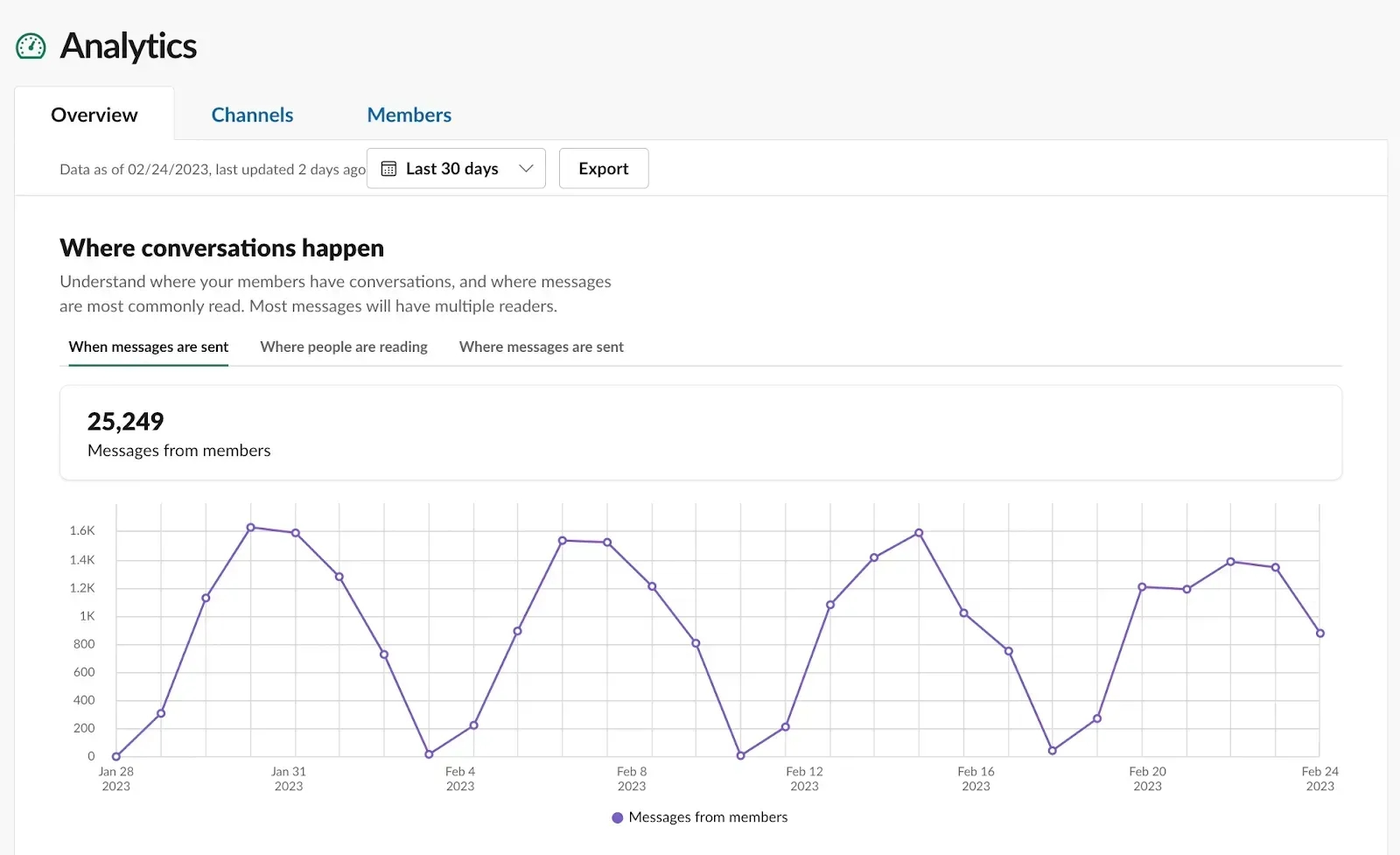Open the Members tab
Viewport: 1400px width, 855px height.
(409, 115)
